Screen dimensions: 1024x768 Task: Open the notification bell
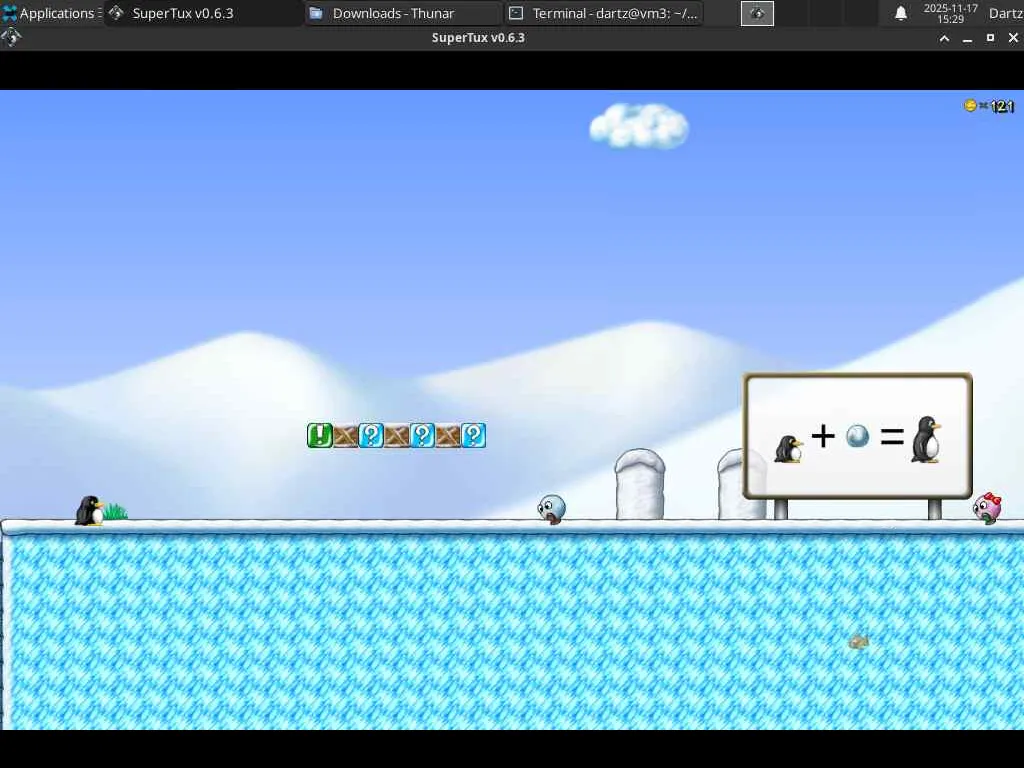pos(901,13)
